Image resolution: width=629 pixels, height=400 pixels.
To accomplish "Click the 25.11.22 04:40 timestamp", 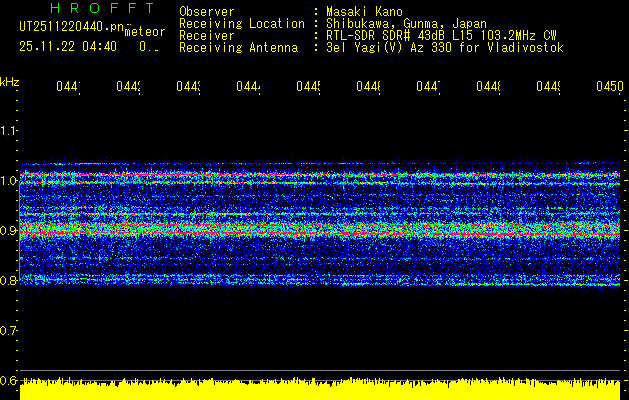I will 68,46.
